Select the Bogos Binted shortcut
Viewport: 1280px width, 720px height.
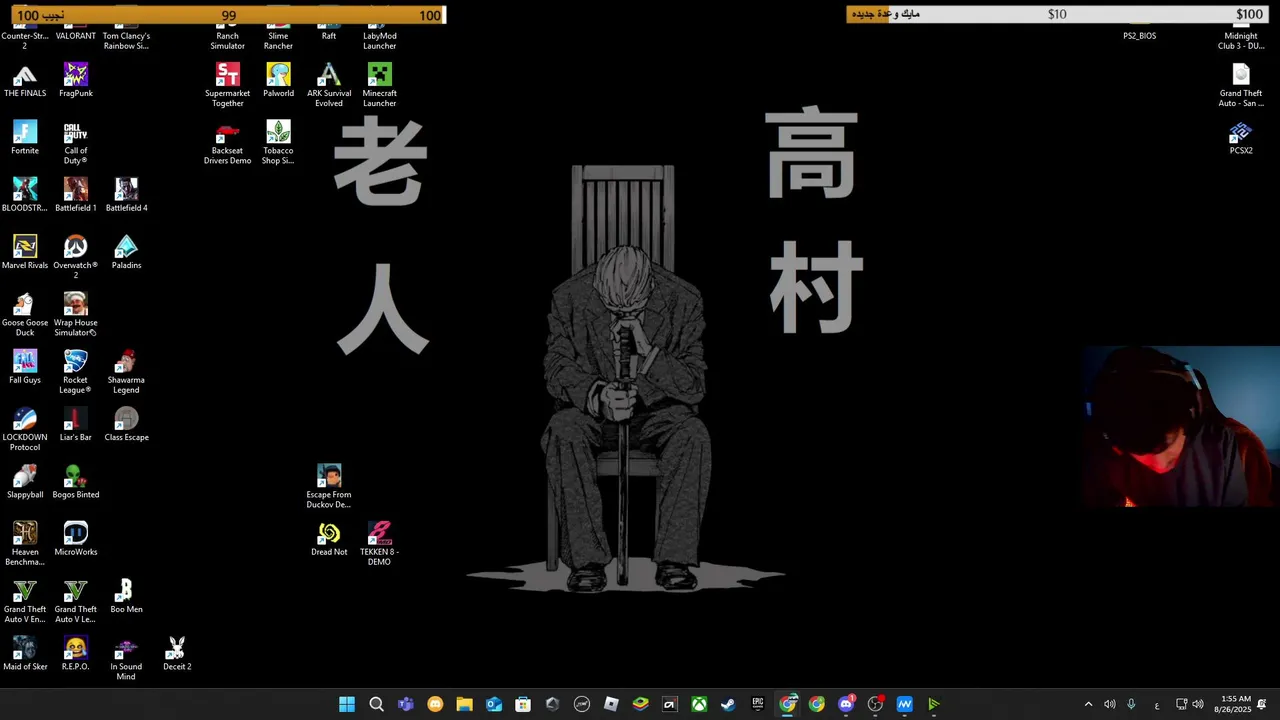[76, 481]
